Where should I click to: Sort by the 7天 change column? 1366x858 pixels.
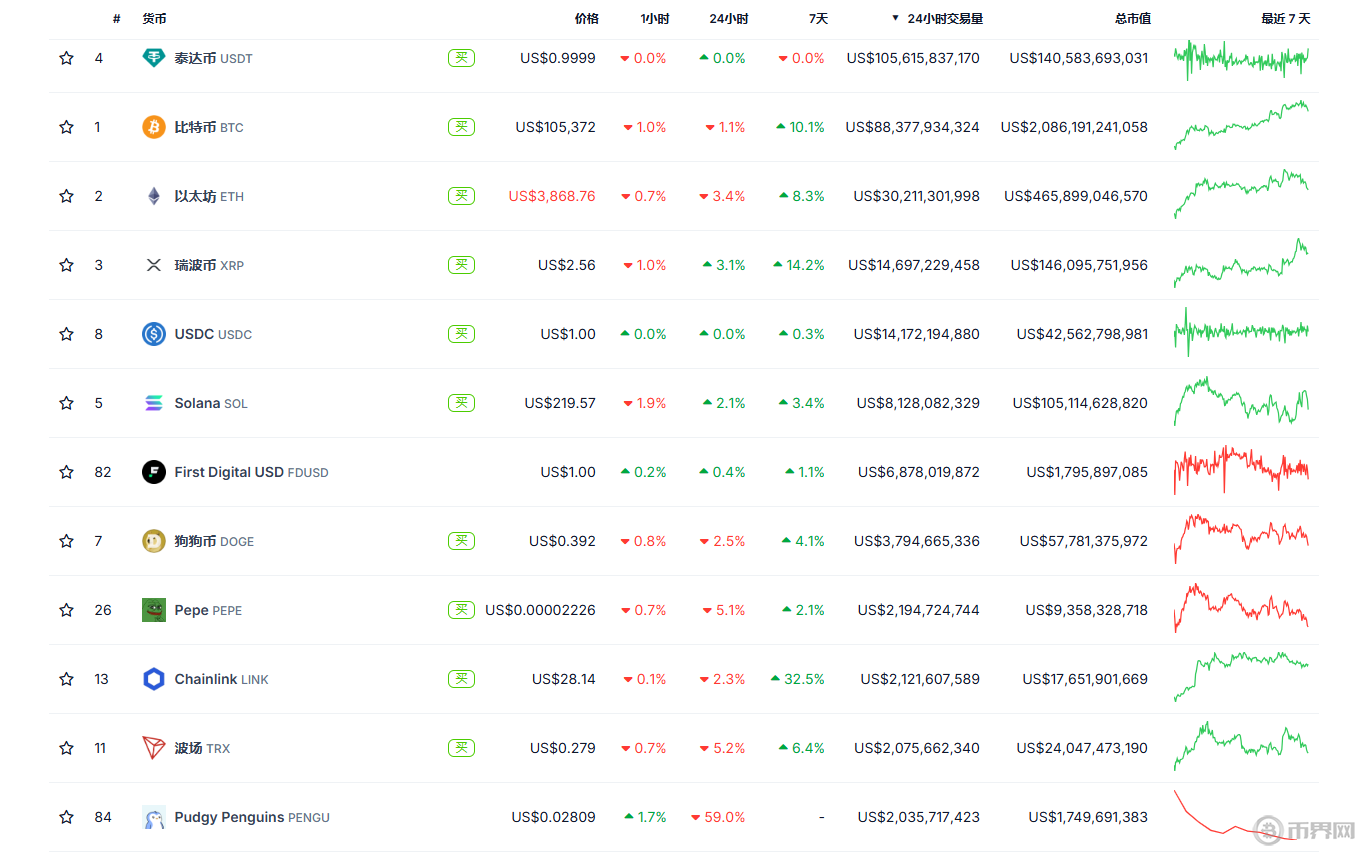[818, 19]
